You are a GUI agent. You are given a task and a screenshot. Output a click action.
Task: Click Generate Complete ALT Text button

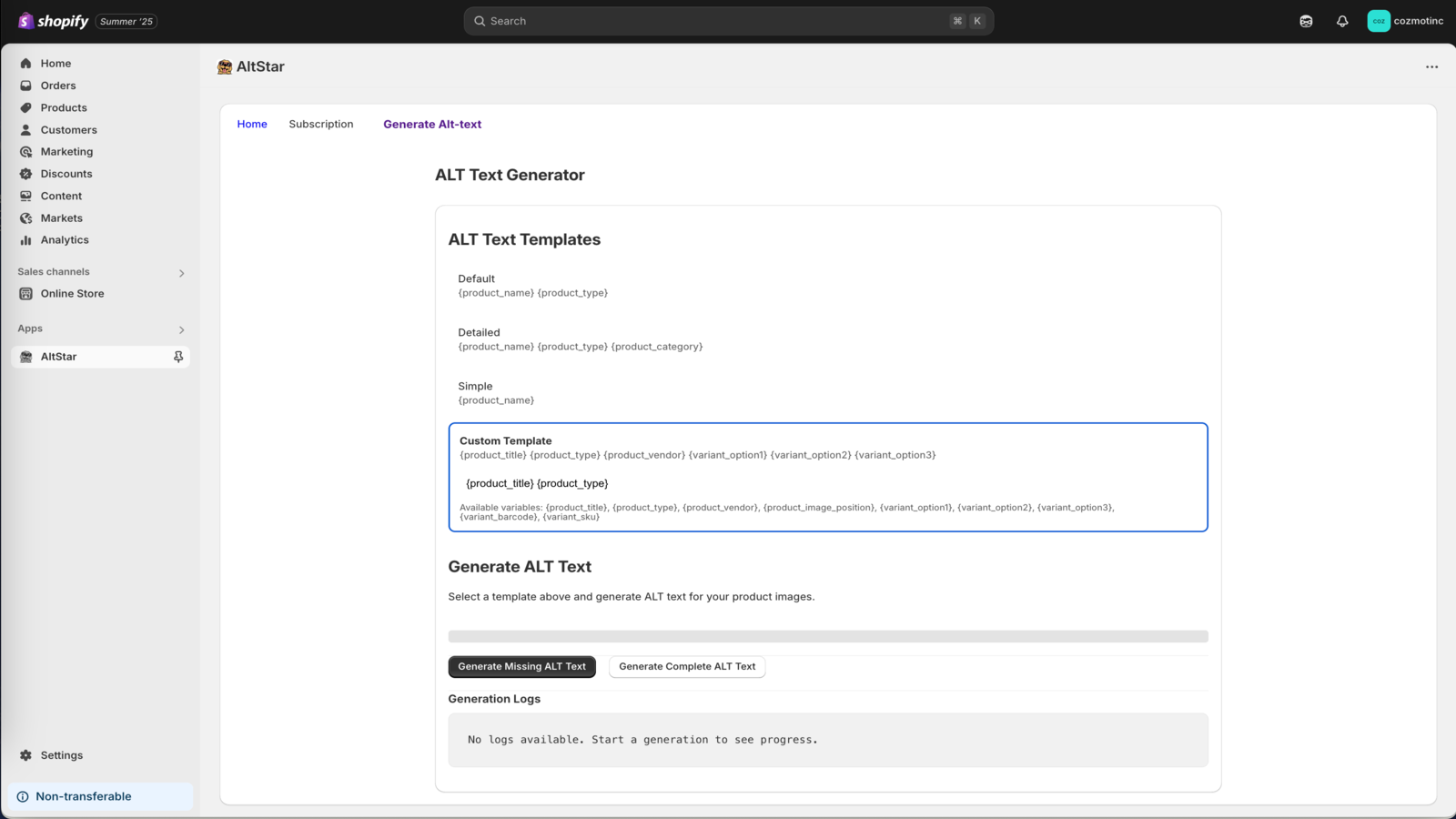tap(687, 666)
